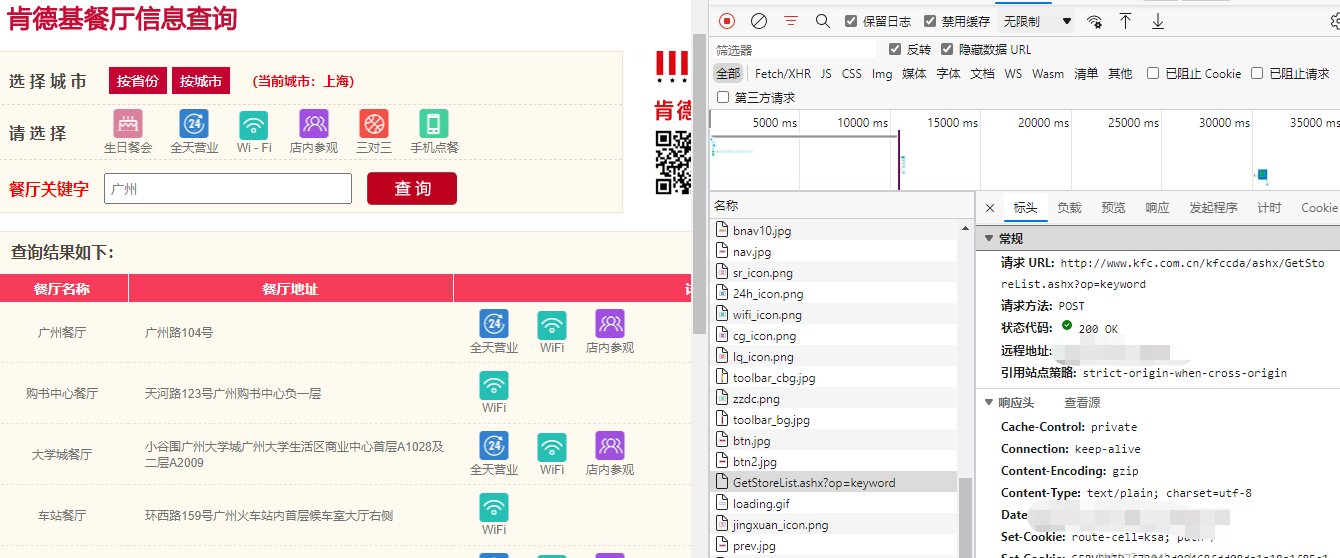Viewport: 1340px width, 558px height.
Task: Select the wifi_icon.png request
Action: pos(834,315)
